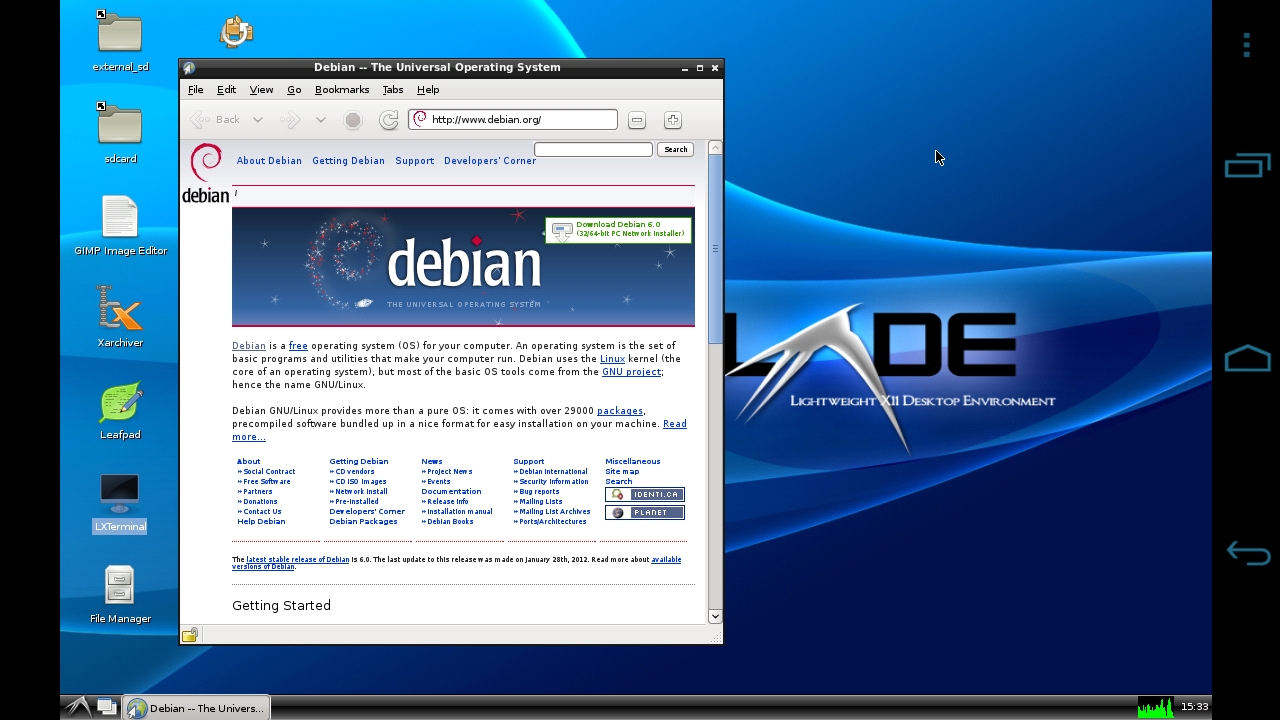Image resolution: width=1280 pixels, height=720 pixels.
Task: Launch Xarchiver desktop icon
Action: (120, 308)
